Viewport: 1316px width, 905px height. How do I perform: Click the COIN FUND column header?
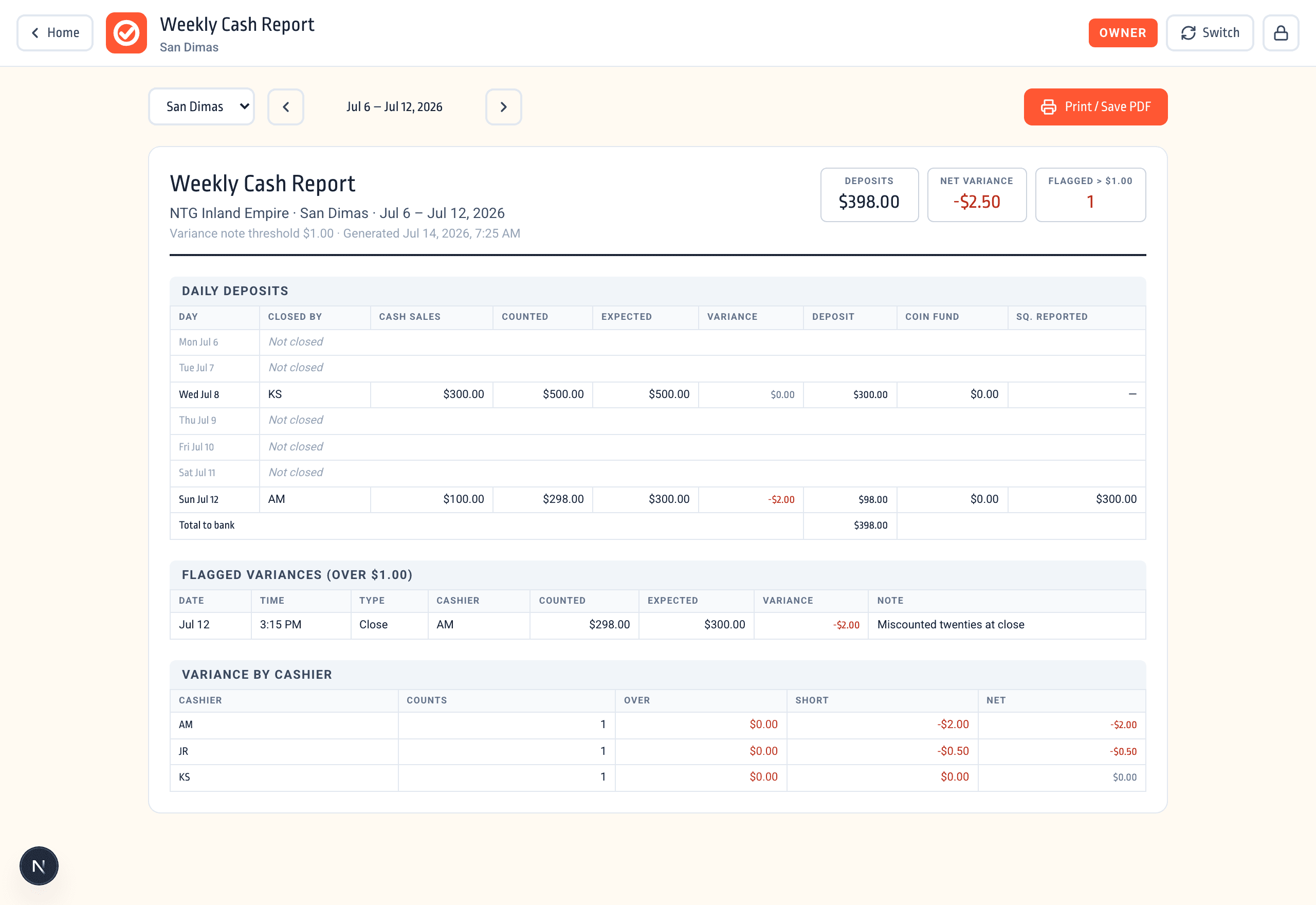click(x=932, y=316)
